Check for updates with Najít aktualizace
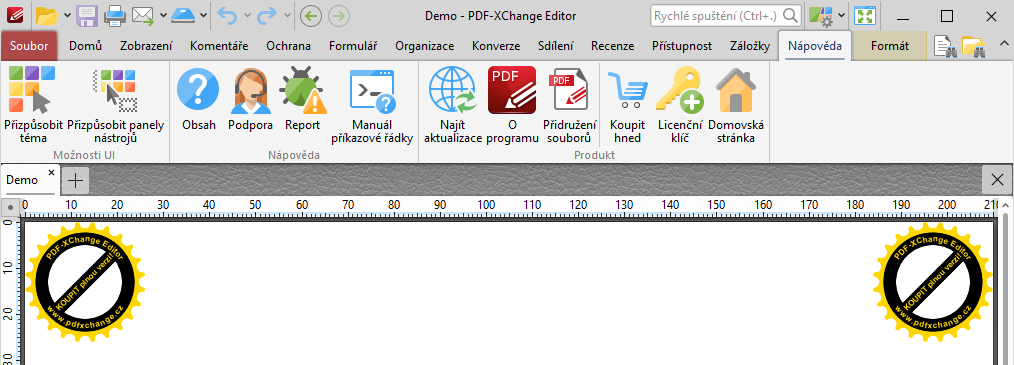 tap(453, 105)
